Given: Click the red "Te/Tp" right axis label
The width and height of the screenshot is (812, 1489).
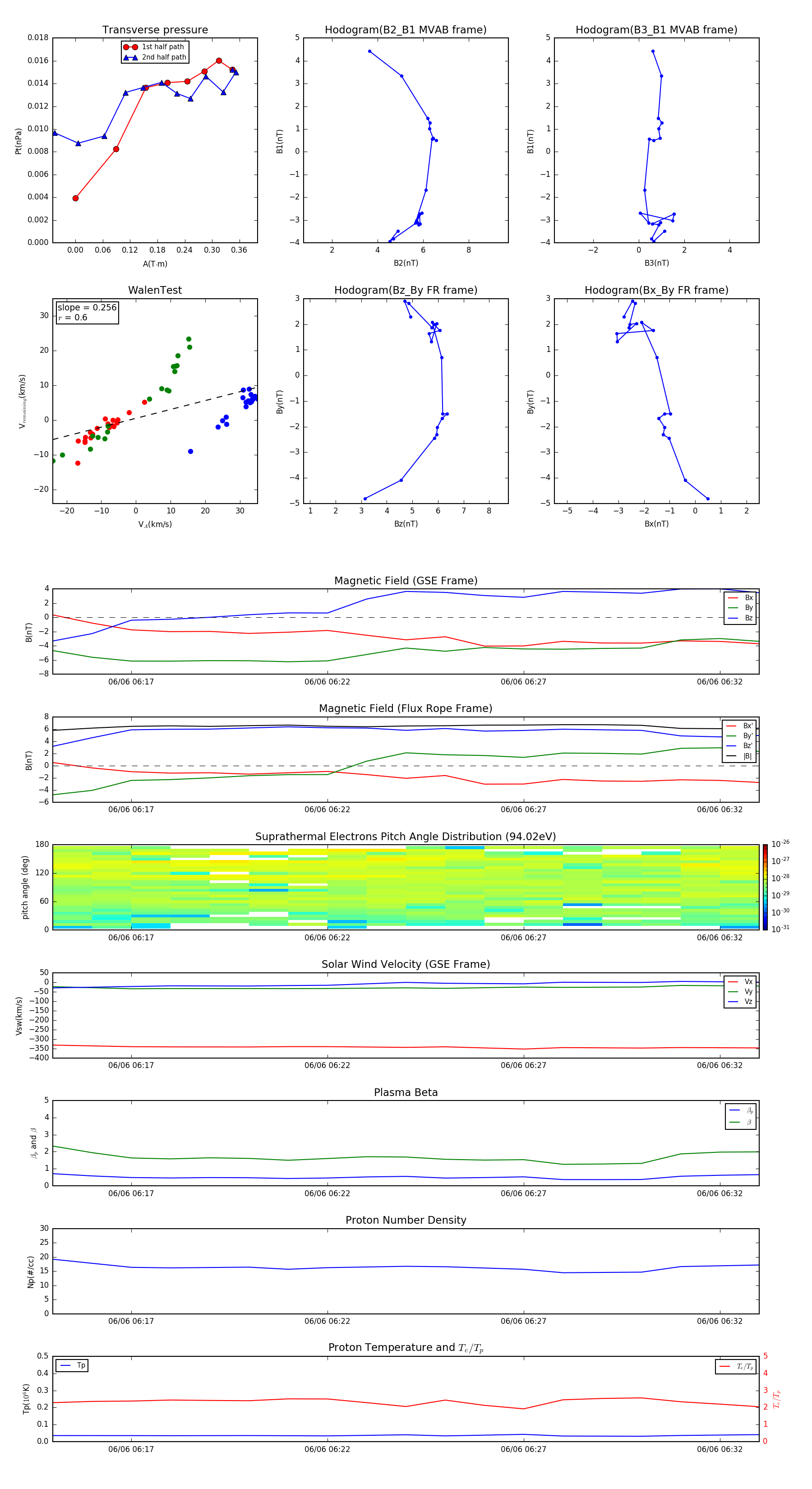Looking at the screenshot, I should [776, 1399].
